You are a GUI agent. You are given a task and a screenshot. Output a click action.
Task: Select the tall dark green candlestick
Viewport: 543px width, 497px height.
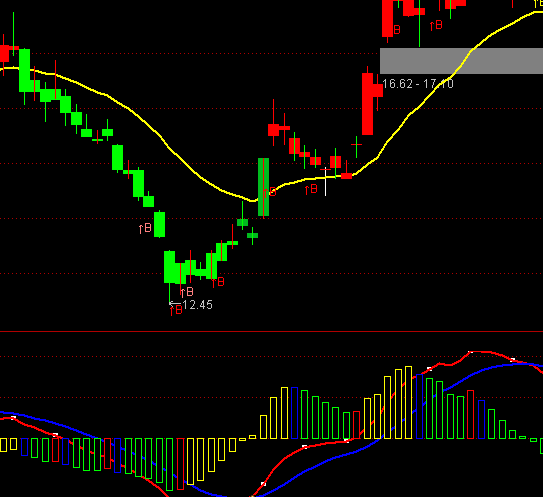tap(264, 187)
